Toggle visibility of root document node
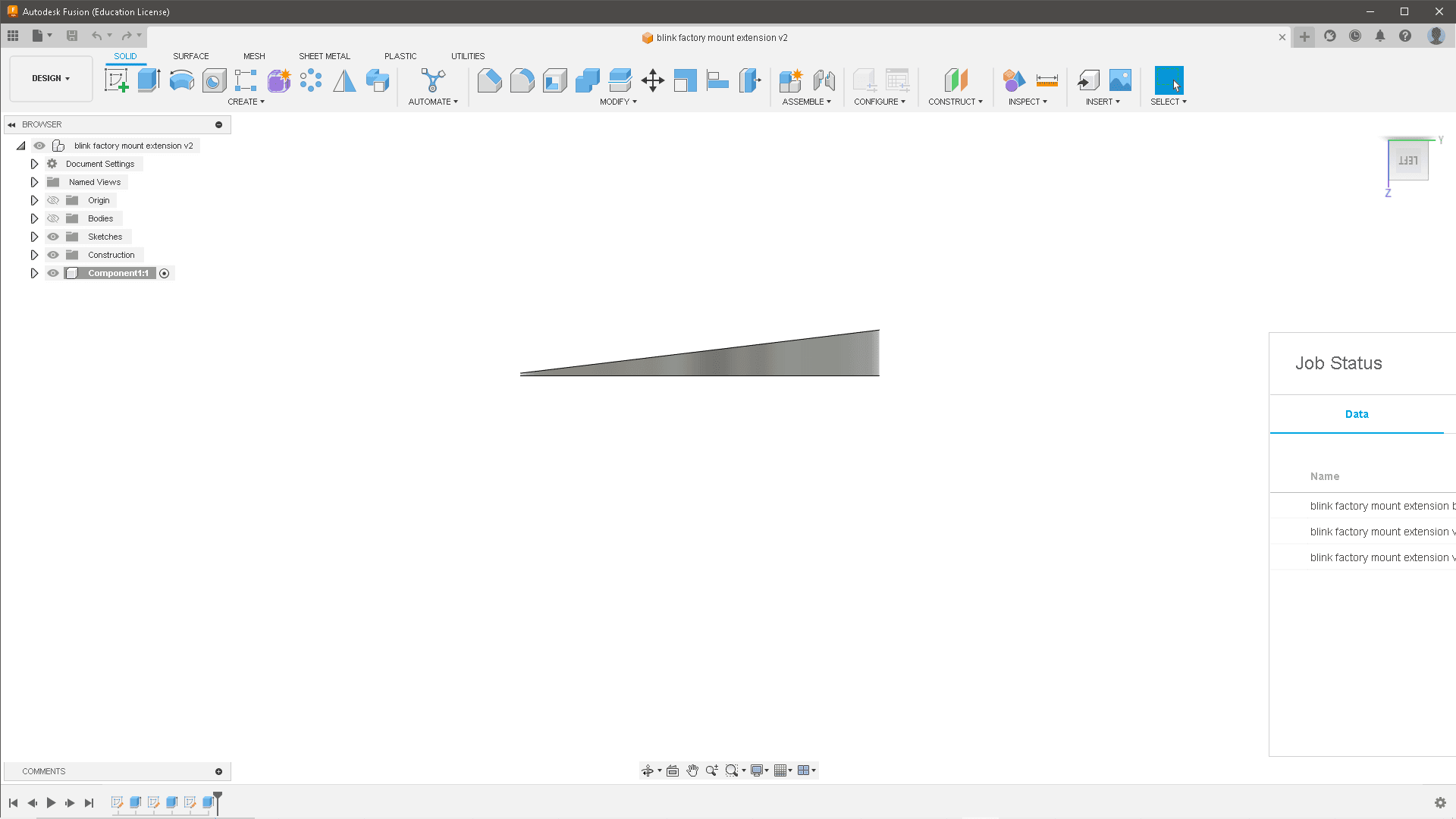Image resolution: width=1456 pixels, height=819 pixels. [39, 146]
